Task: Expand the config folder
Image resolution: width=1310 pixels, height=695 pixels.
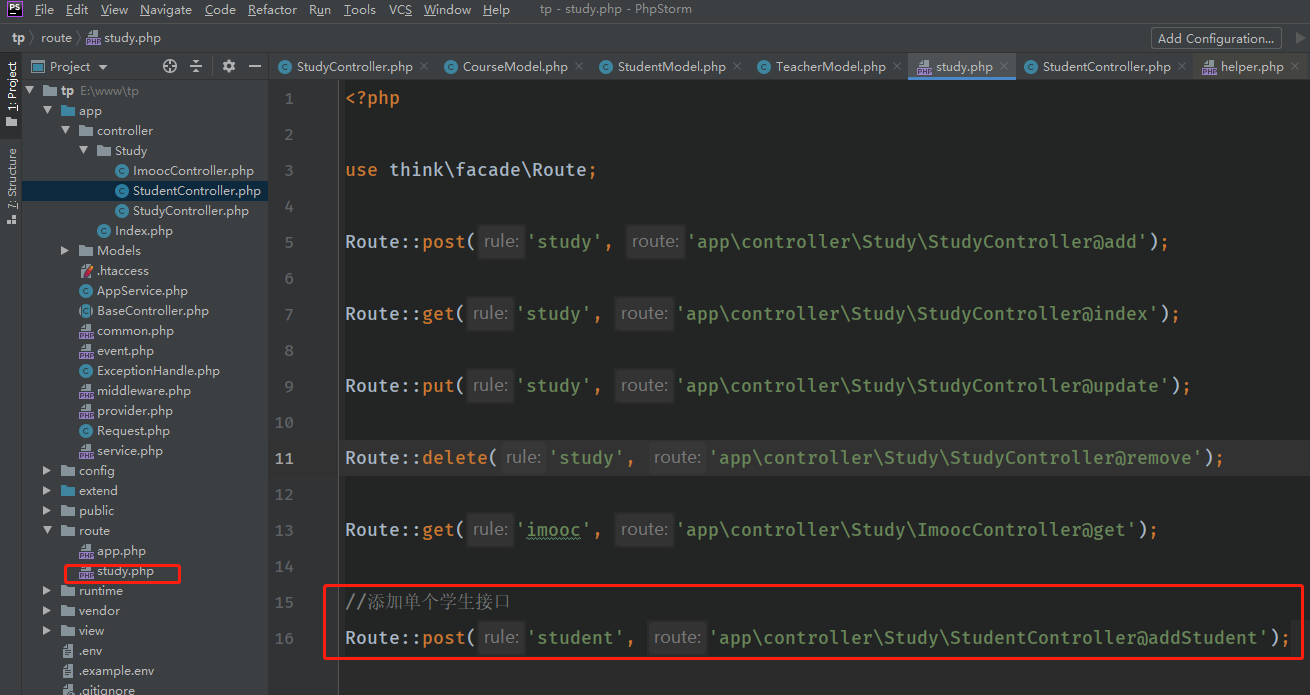Action: (47, 470)
